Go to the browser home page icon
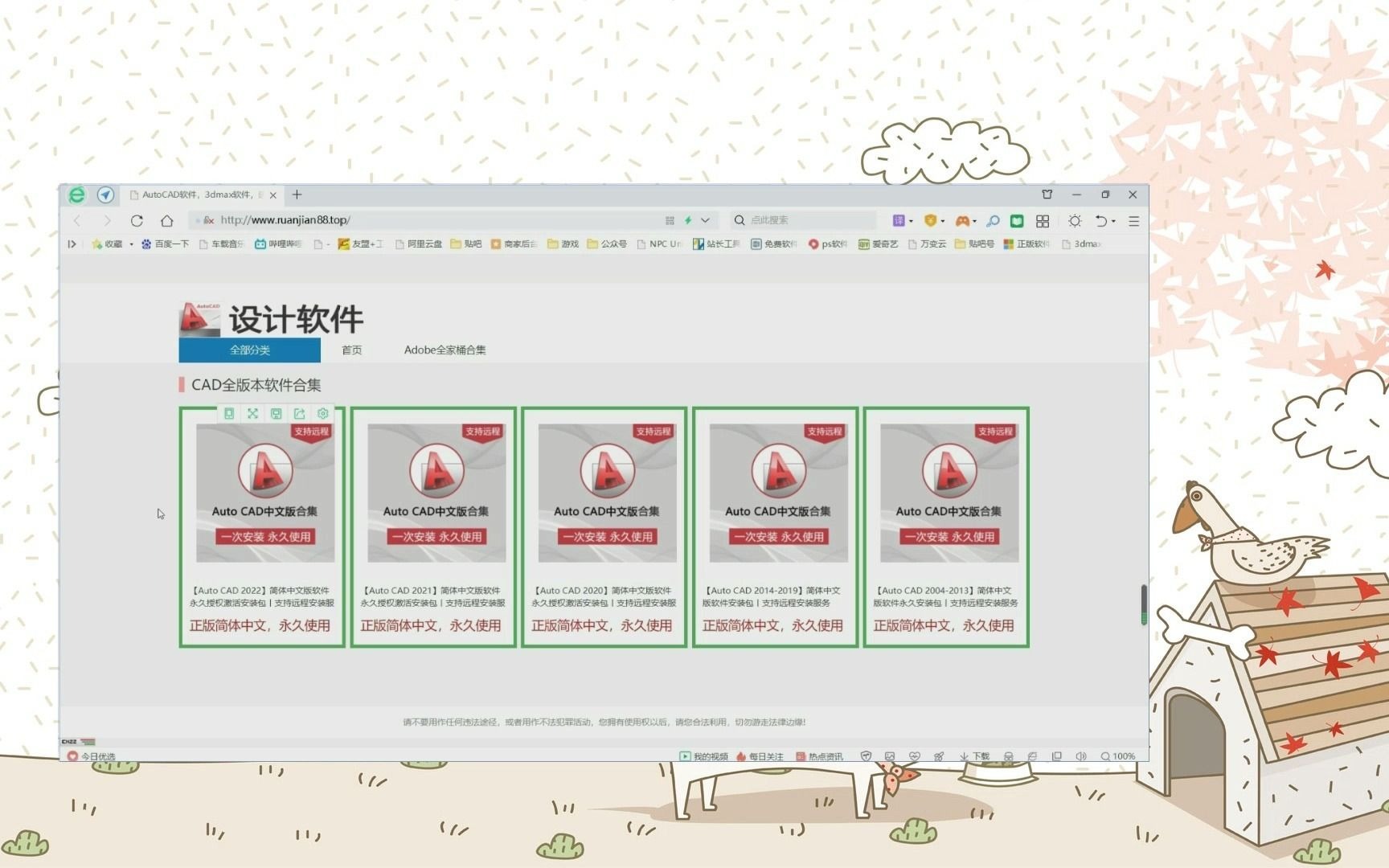 [x=166, y=220]
